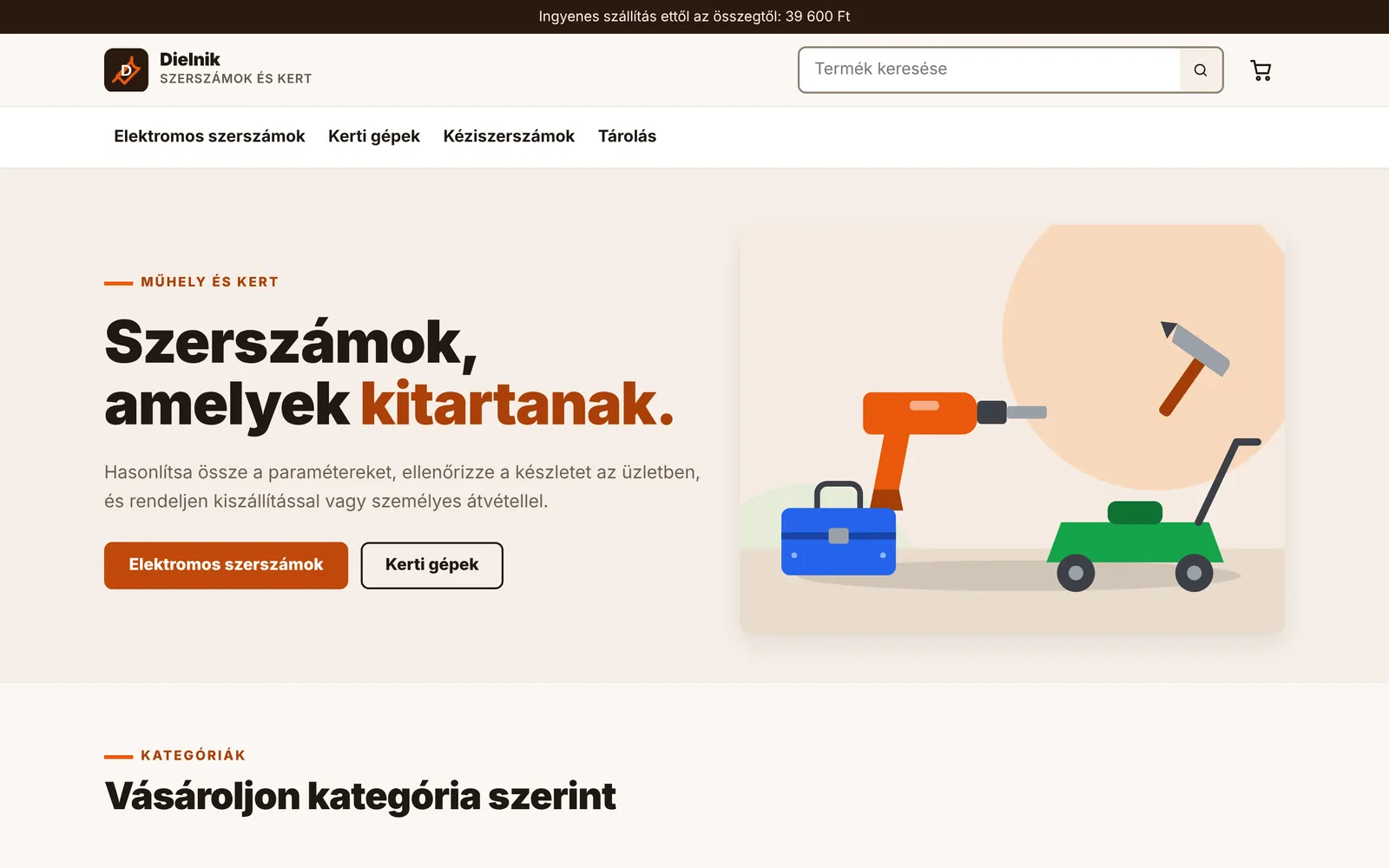Screen dimensions: 1389x868
Task: Click the free shipping notice 'Ingyenes szállítás'
Action: coord(694,16)
